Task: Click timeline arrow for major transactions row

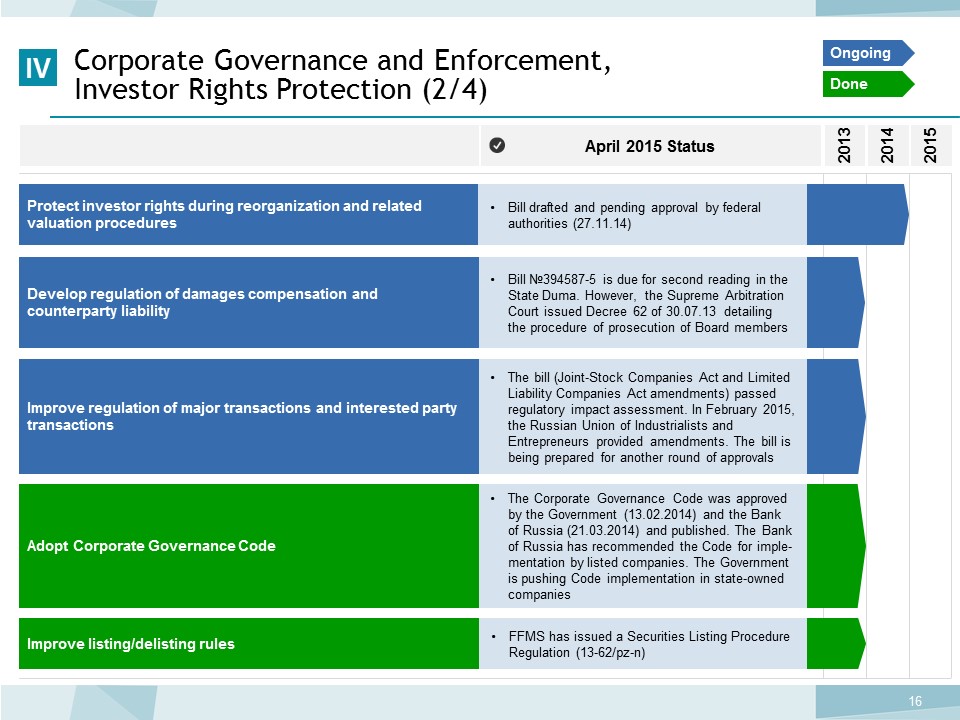Action: 836,416
